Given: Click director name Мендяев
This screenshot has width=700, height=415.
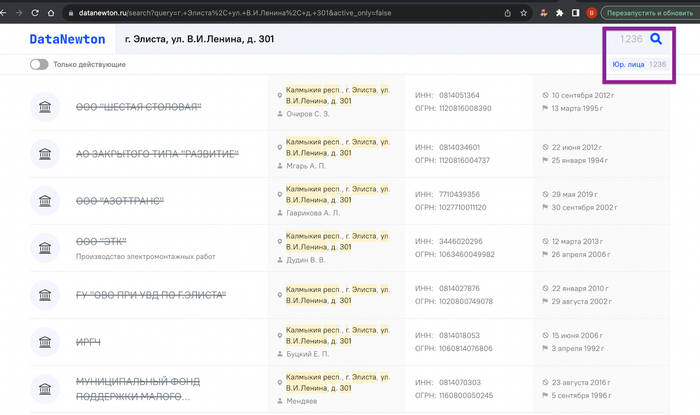Looking at the screenshot, I should tap(301, 401).
